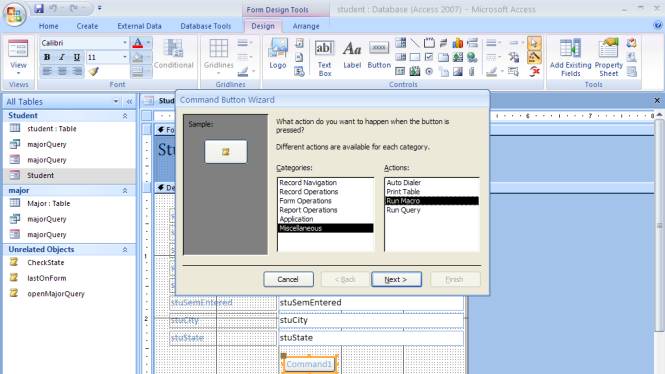Choose the Line control icon
This screenshot has width=665, height=374.
415,43
